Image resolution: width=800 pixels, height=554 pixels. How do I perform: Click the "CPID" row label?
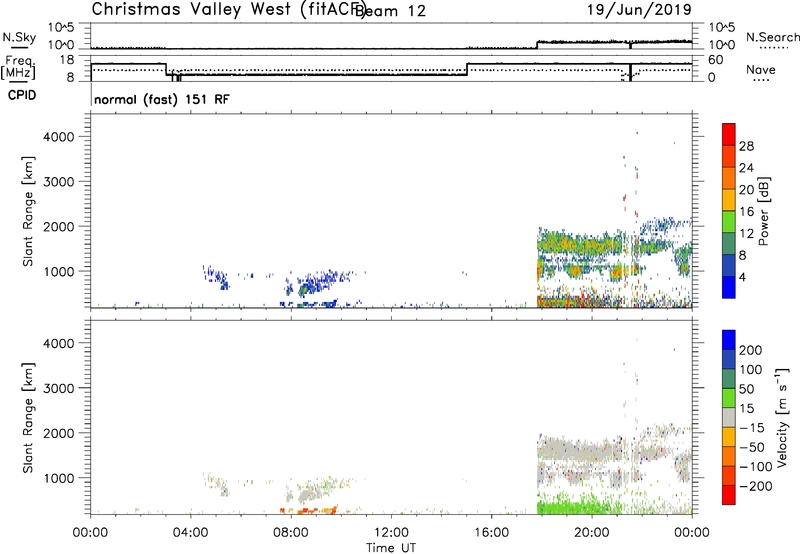(x=22, y=95)
